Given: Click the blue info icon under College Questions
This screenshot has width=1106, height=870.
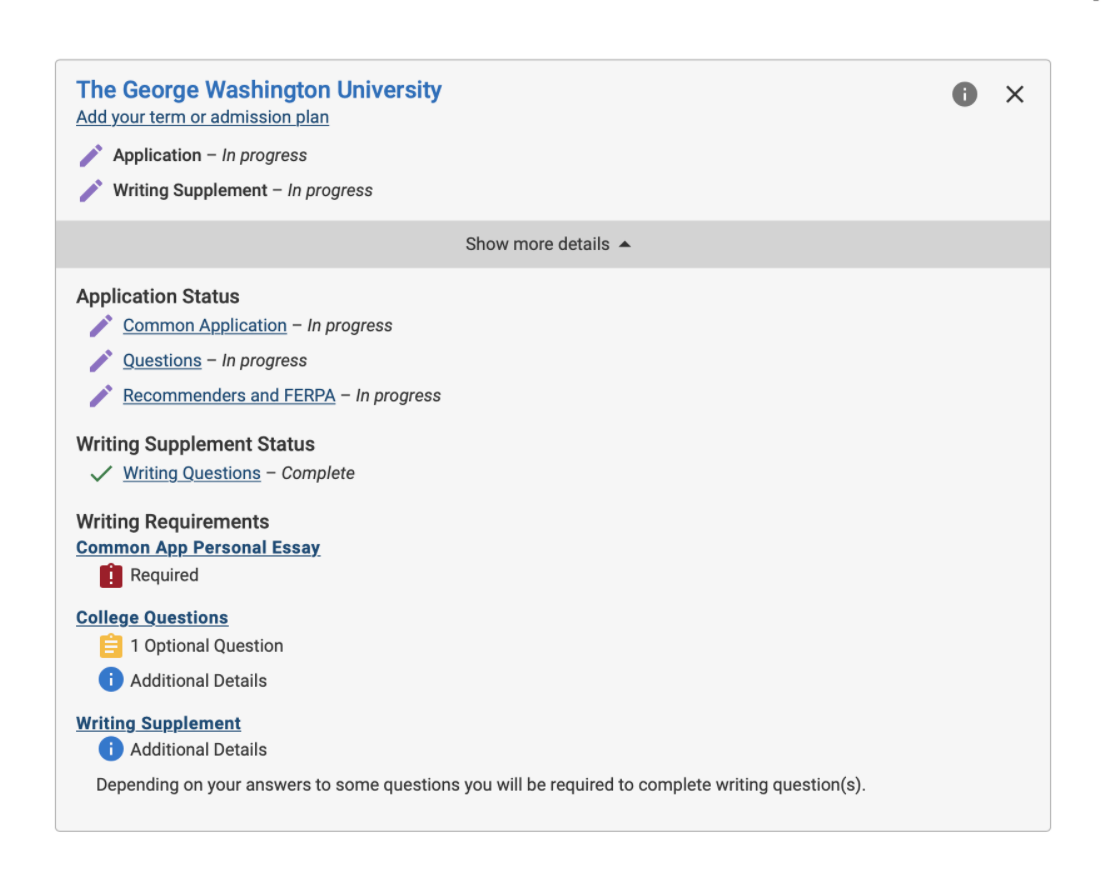Looking at the screenshot, I should click(x=111, y=679).
